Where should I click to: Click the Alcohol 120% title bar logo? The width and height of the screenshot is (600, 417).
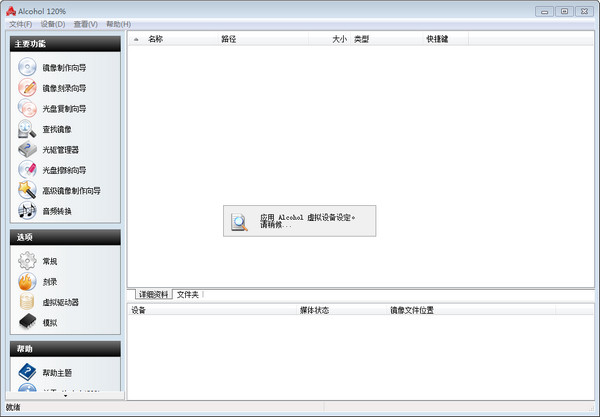coord(11,11)
